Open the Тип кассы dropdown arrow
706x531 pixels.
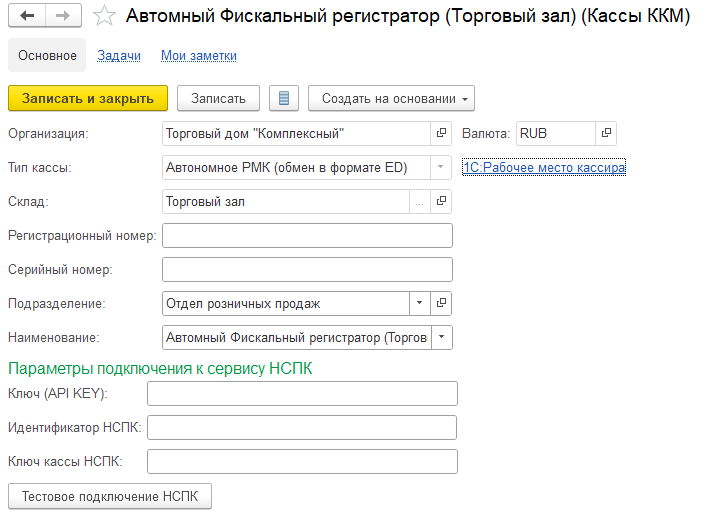pos(441,167)
